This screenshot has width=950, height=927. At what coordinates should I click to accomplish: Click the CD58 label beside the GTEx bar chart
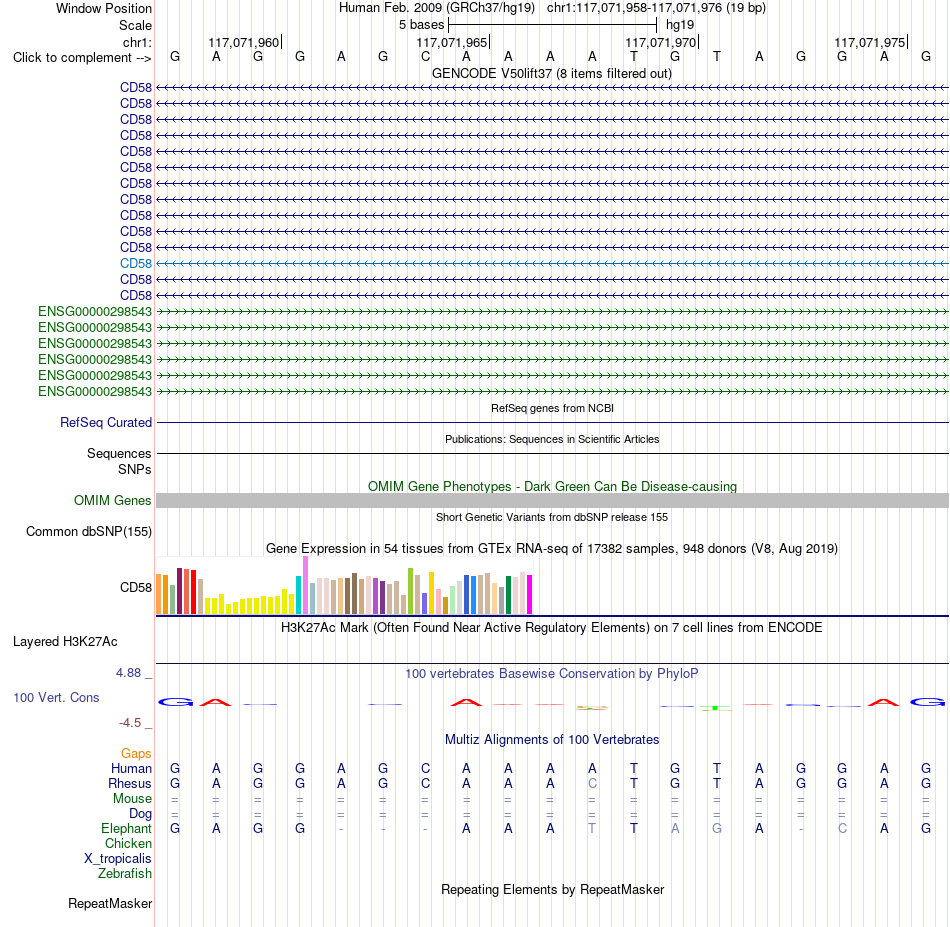(136, 588)
